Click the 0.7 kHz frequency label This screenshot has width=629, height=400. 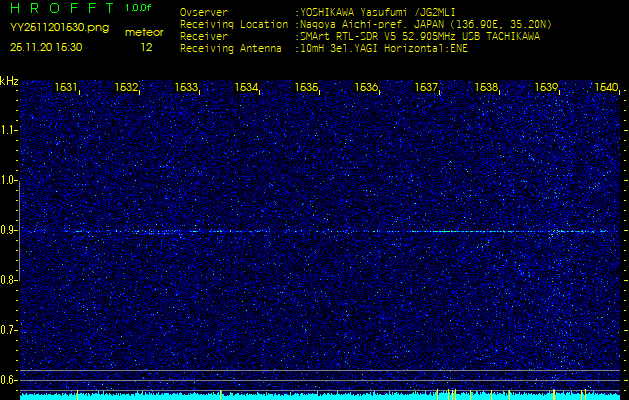coord(9,330)
